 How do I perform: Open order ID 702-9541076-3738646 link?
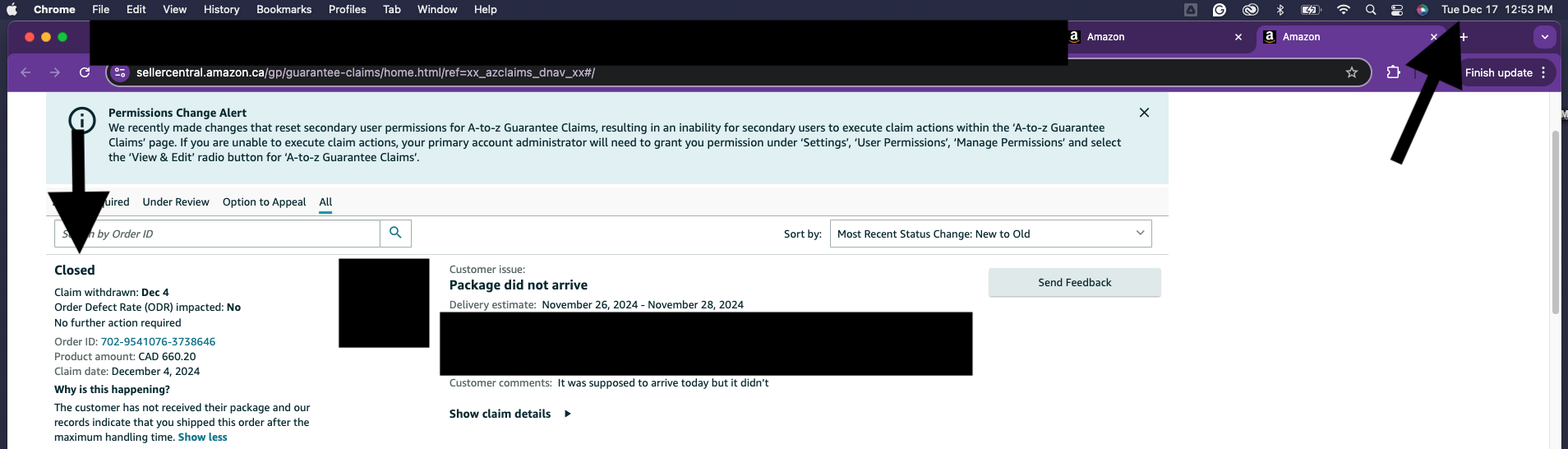(x=158, y=341)
